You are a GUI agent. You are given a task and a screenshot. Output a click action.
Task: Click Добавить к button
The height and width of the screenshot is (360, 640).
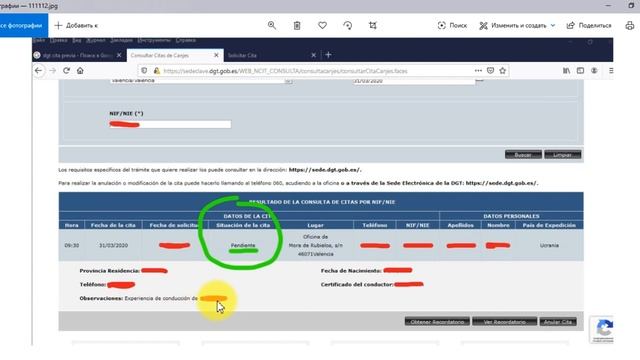pyautogui.click(x=76, y=25)
